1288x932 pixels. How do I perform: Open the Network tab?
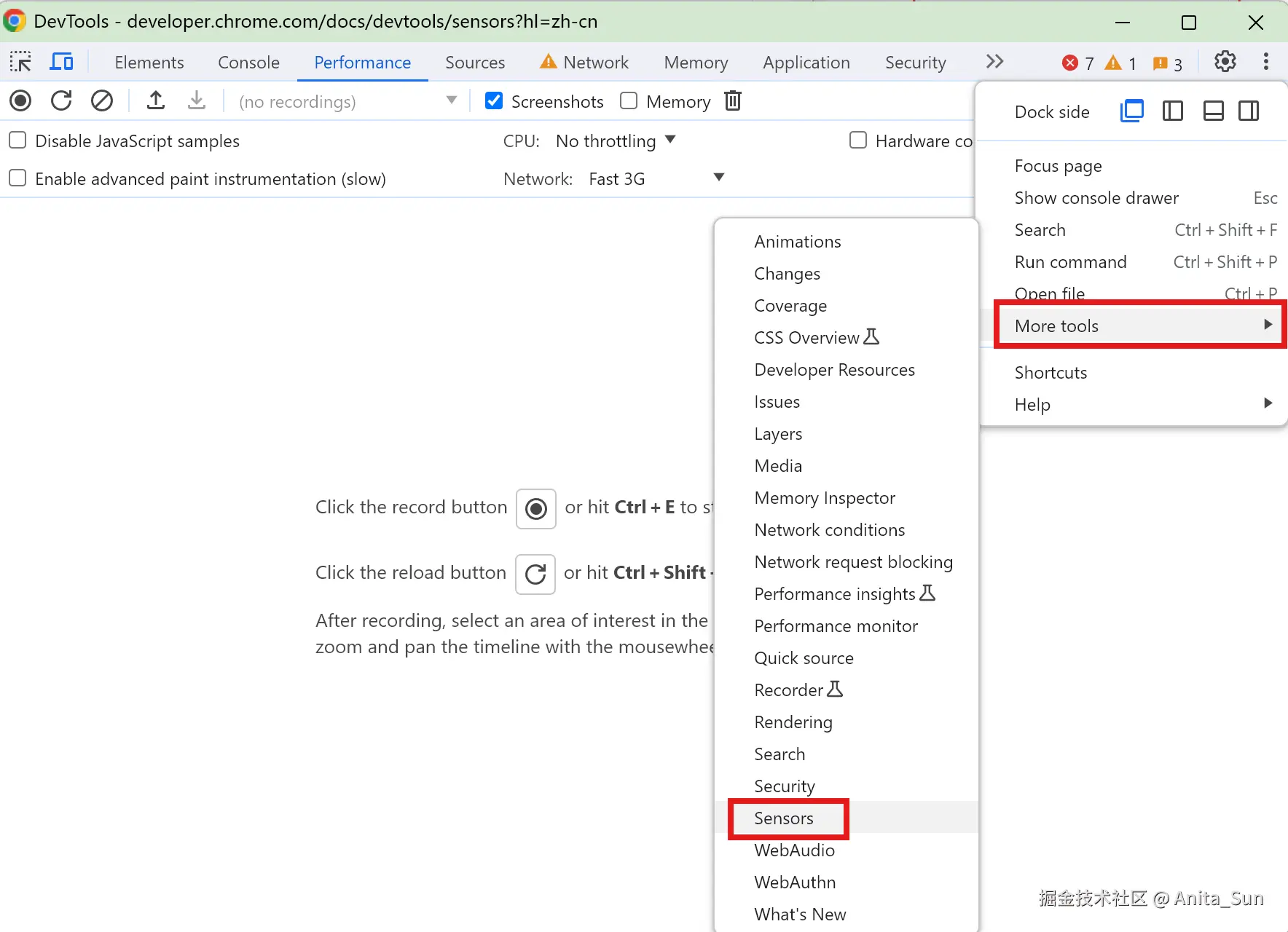click(x=584, y=63)
